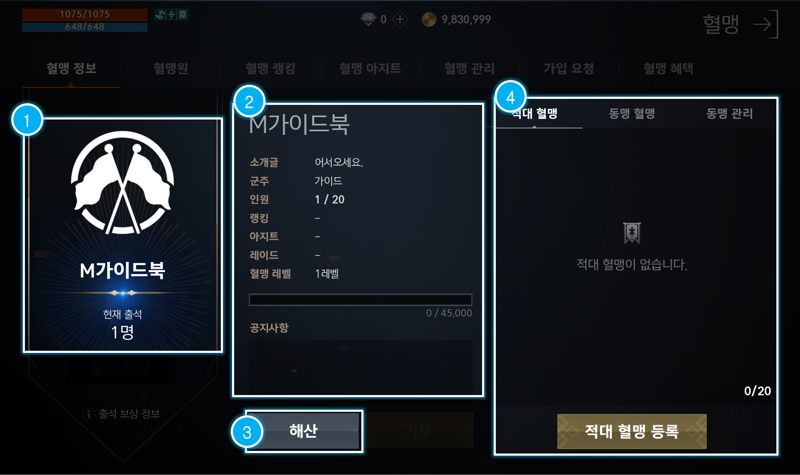
Task: Click the diamond currency icon
Action: 368,19
